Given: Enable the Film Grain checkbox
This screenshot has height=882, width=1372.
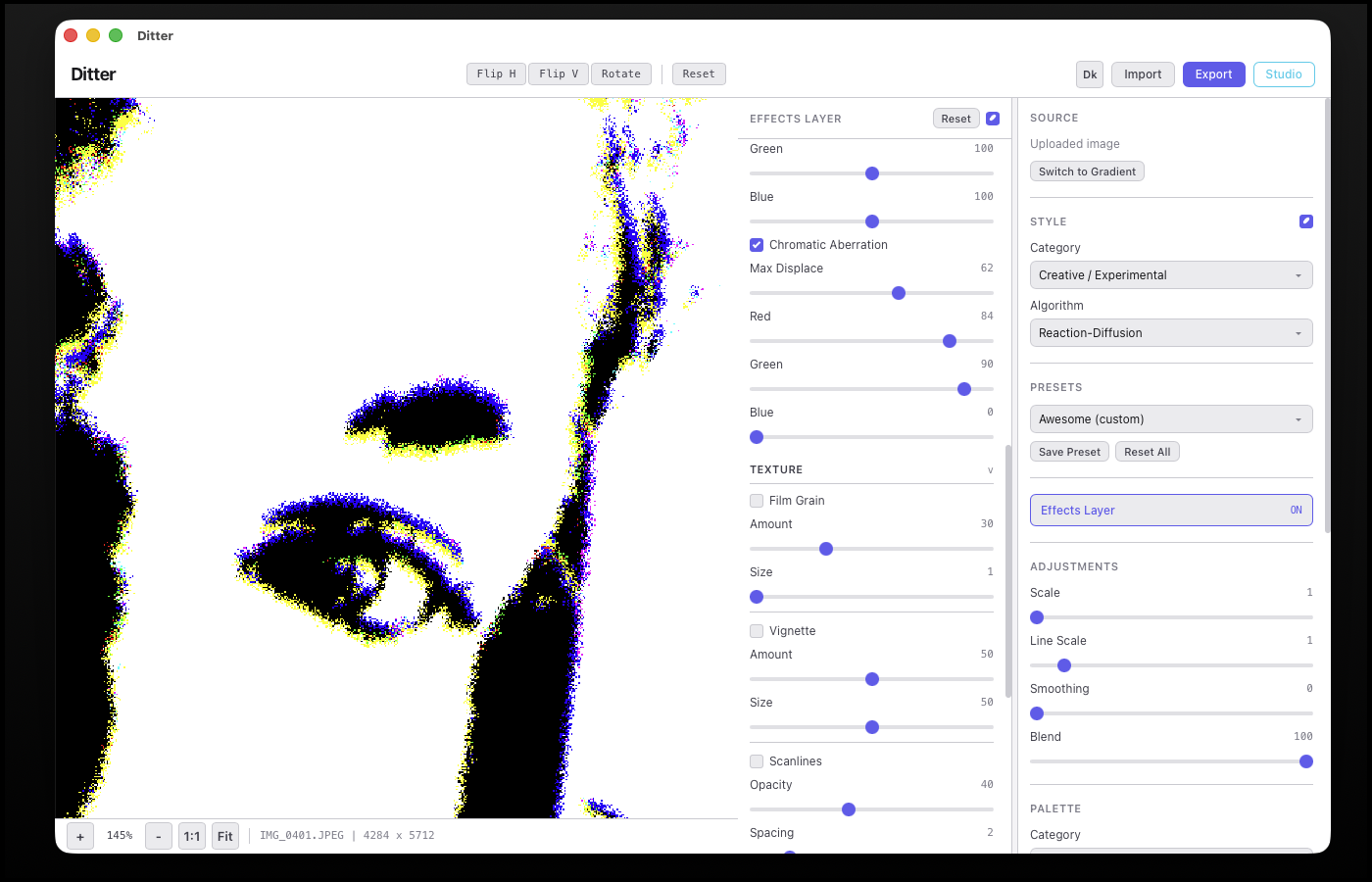Looking at the screenshot, I should pyautogui.click(x=757, y=501).
